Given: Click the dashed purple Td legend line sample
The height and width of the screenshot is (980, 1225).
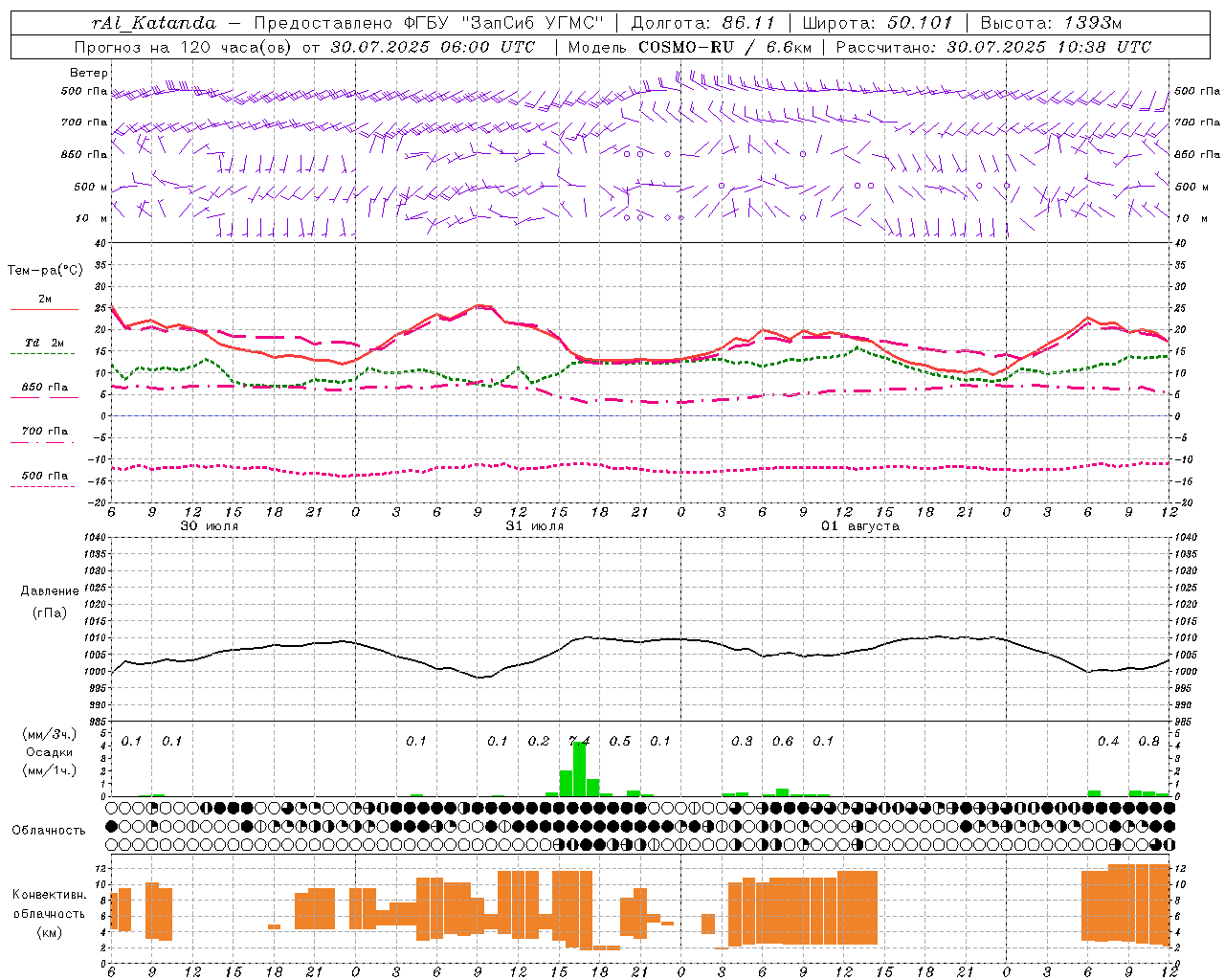Looking at the screenshot, I should 42,354.
